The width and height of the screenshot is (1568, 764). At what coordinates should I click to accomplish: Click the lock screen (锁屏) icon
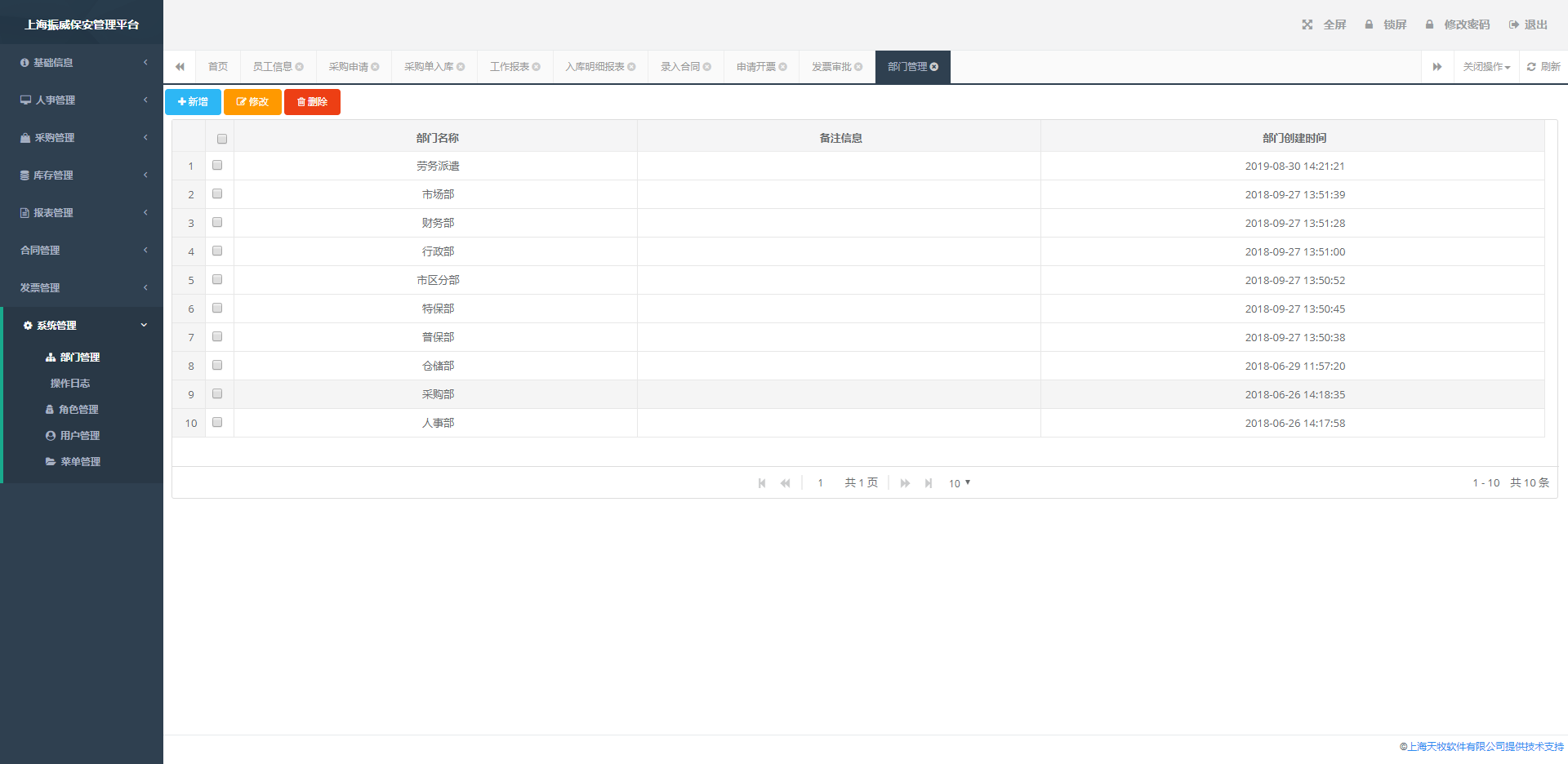click(1369, 24)
